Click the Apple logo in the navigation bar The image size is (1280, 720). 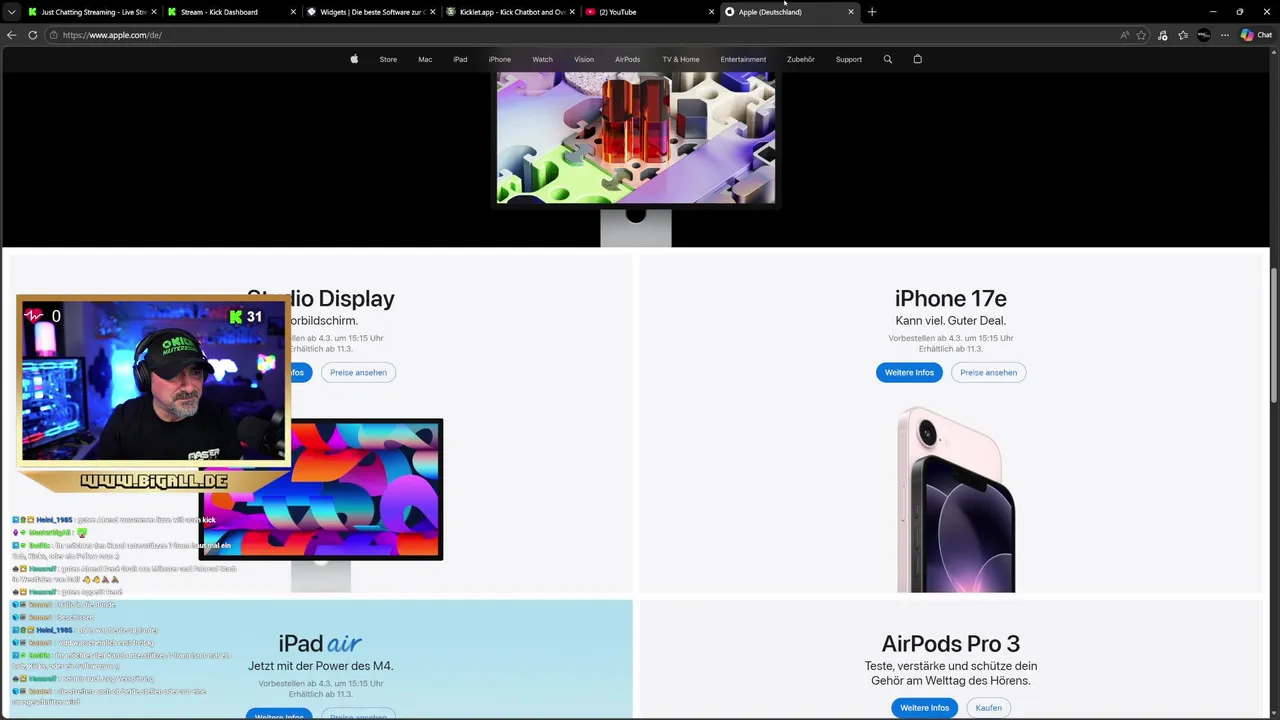[354, 59]
